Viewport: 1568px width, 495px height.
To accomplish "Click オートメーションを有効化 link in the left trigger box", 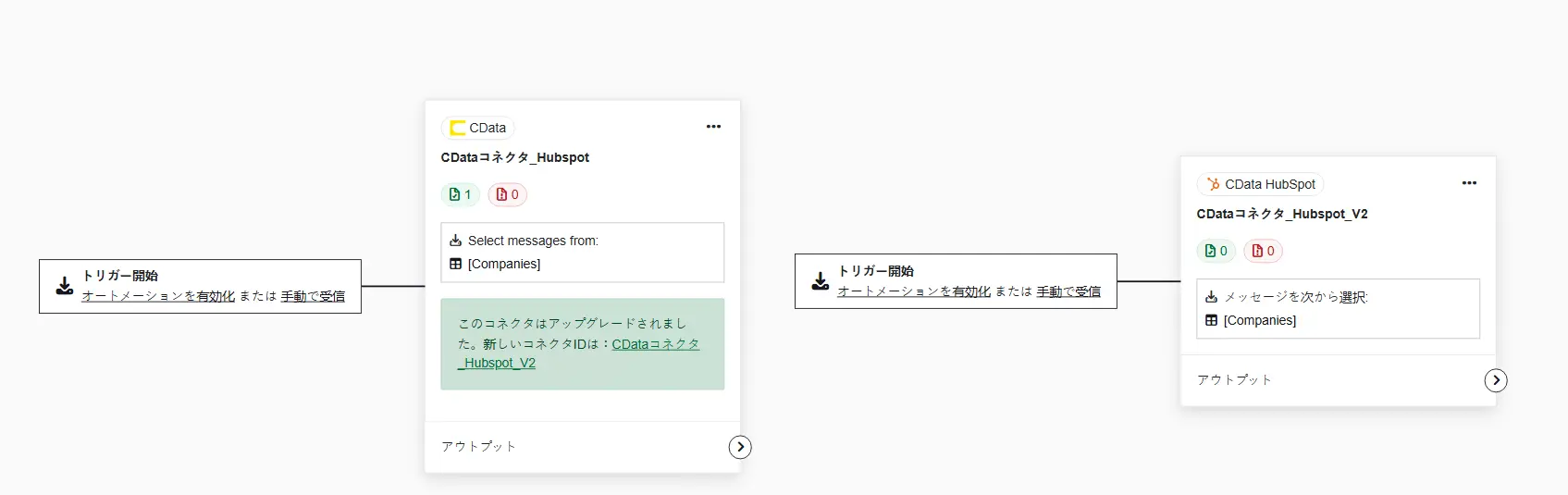I will 158,296.
